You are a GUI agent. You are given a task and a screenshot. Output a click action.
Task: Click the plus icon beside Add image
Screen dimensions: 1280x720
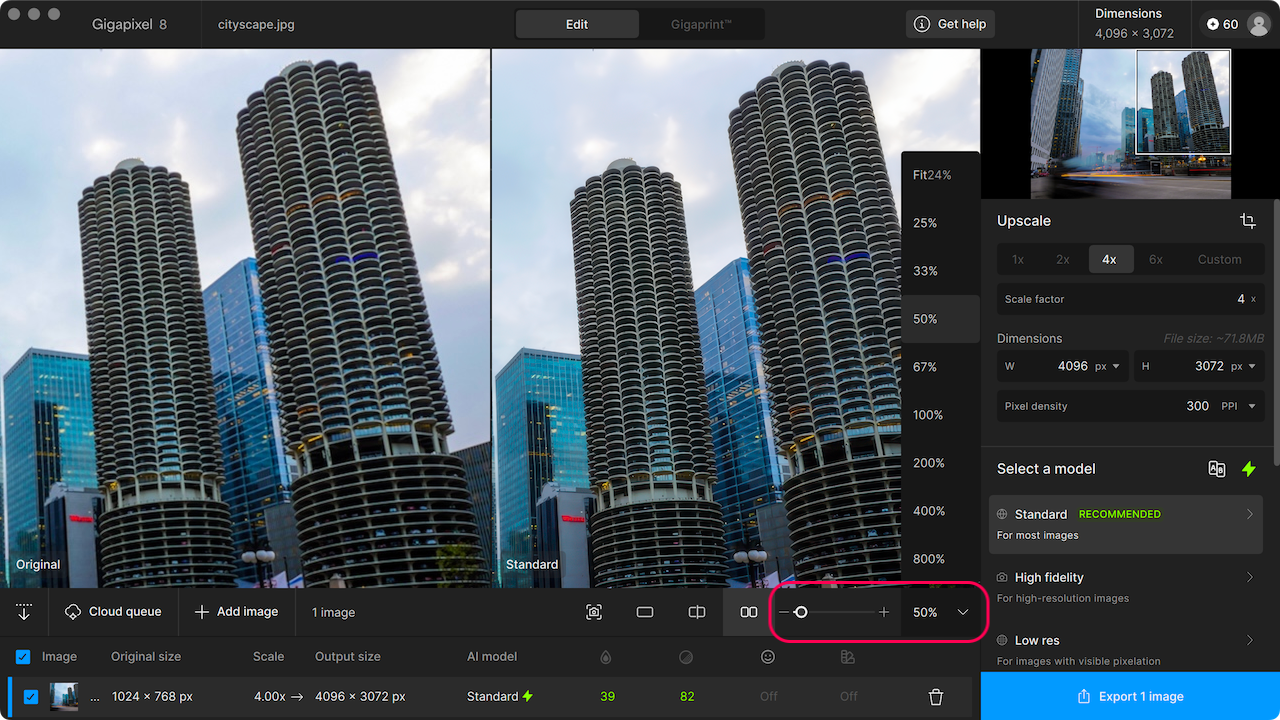(202, 612)
